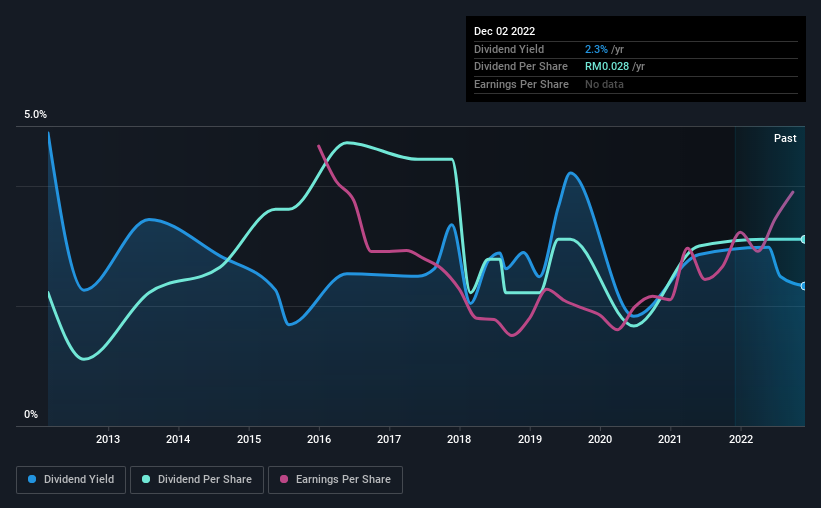
Task: Click the Dividend Yield line endpoint marker
Action: 804,286
